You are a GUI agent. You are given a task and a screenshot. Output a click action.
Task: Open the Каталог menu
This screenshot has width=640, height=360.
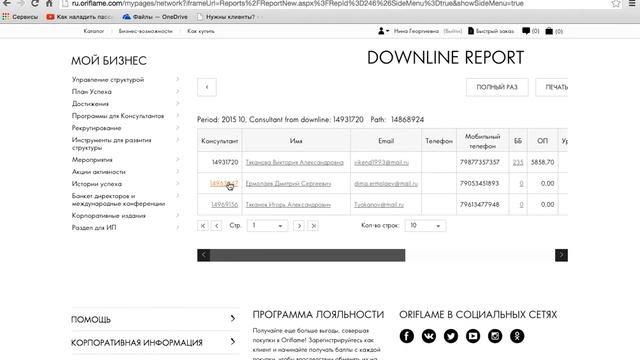coord(93,31)
